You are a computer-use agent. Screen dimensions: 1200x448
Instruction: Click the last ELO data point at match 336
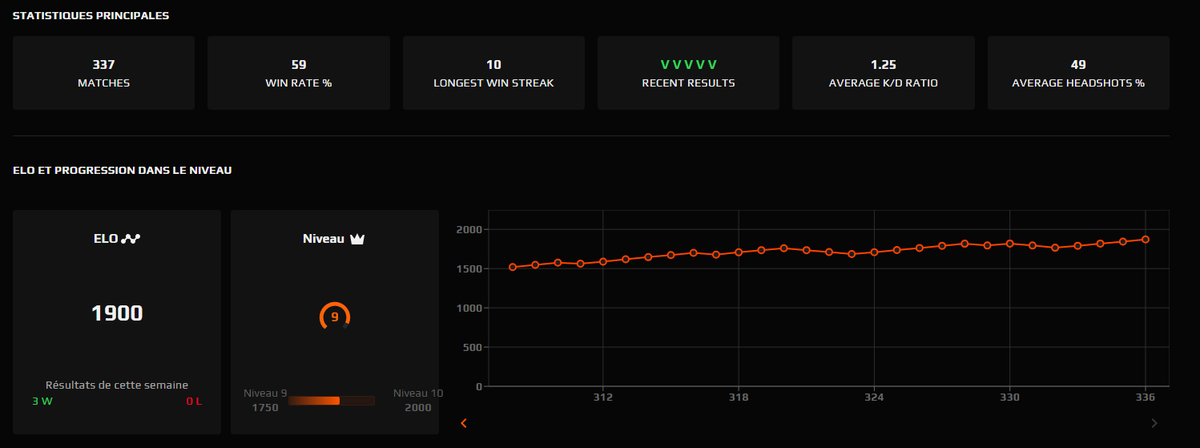[1146, 239]
